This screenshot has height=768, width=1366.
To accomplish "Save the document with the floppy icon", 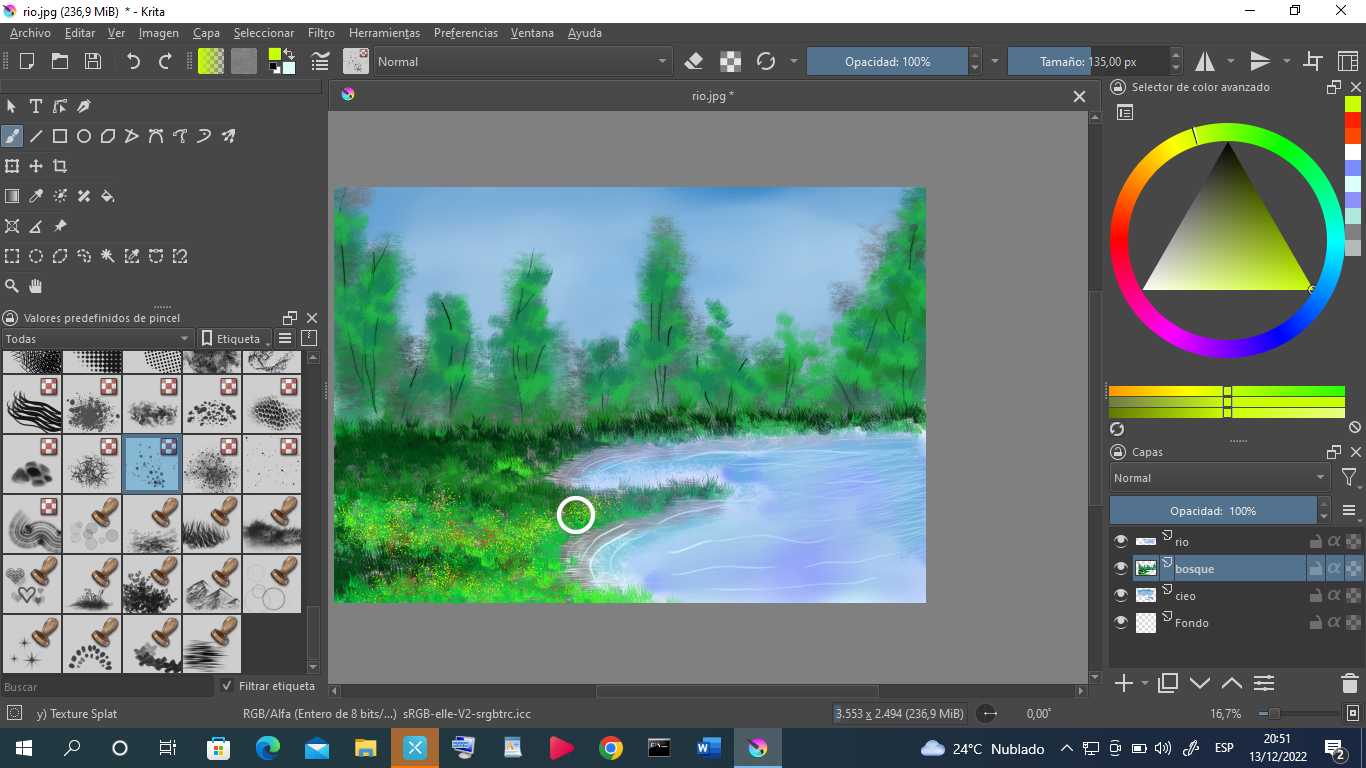I will pyautogui.click(x=93, y=61).
